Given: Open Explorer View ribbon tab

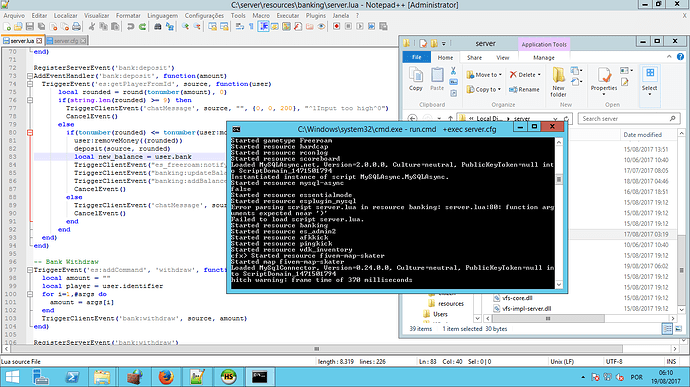Looking at the screenshot, I should pos(503,58).
